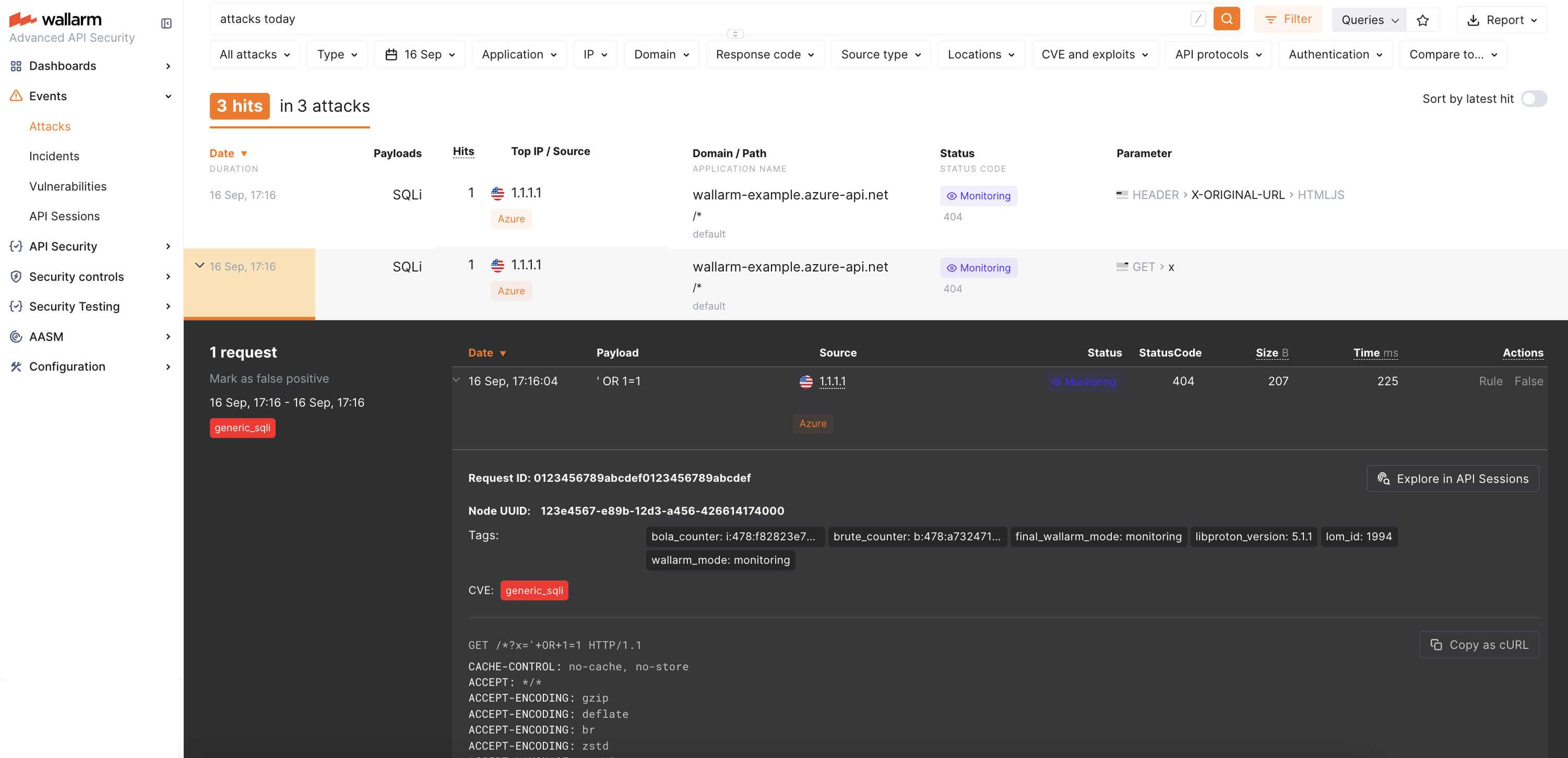Screen dimensions: 1568x758
Task: Click the Monitoring eye badge on first attack
Action: click(978, 195)
